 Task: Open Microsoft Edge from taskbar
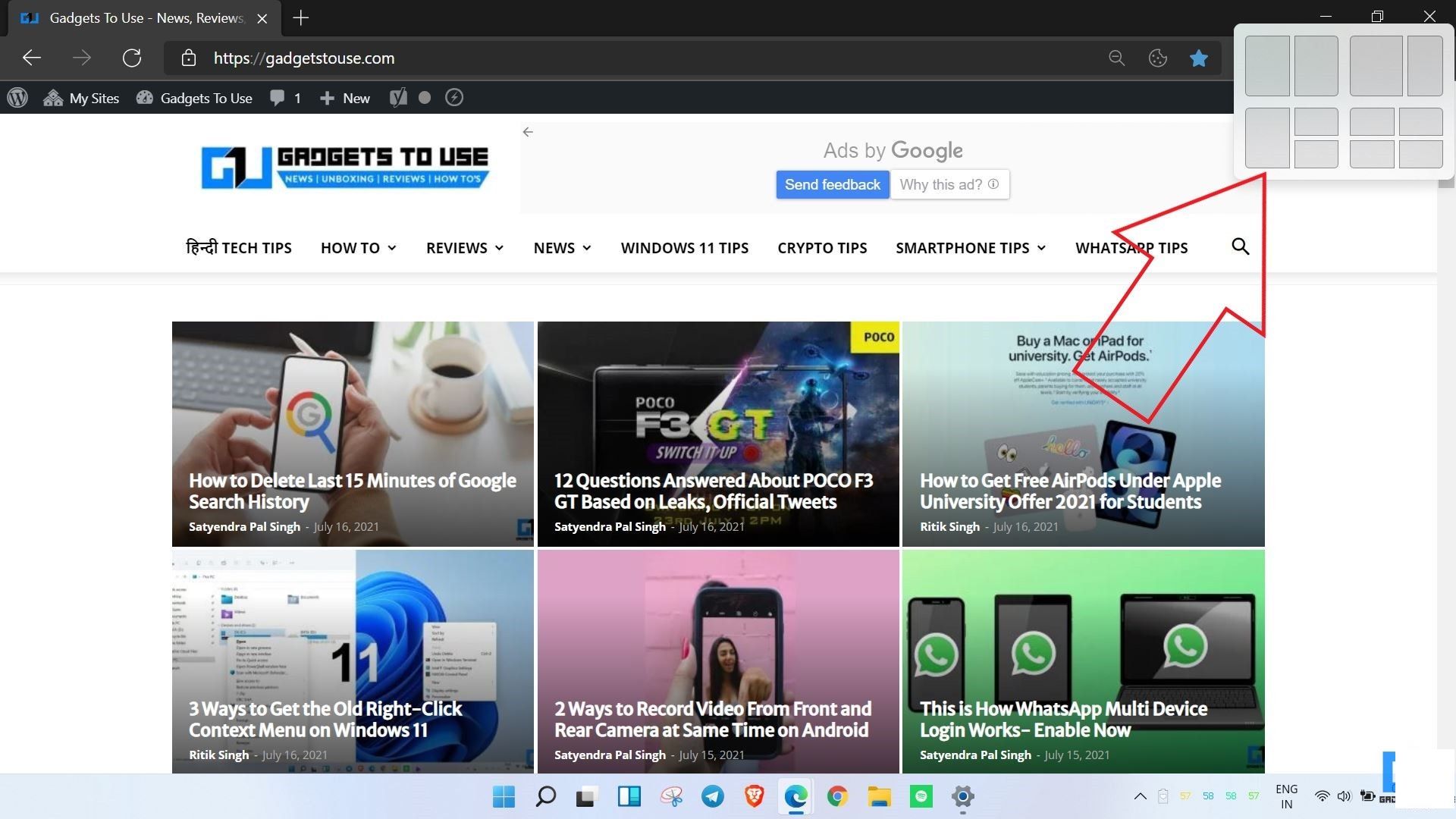(795, 796)
